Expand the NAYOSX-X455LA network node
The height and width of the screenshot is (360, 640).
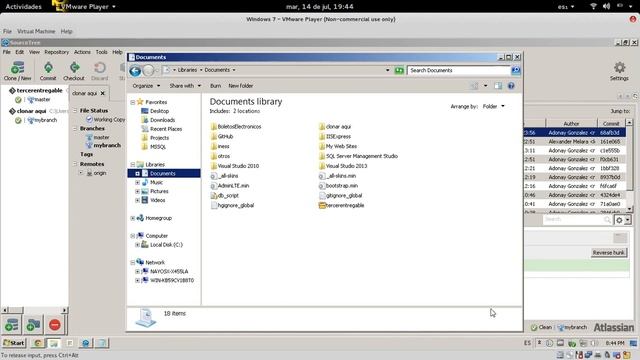[x=138, y=271]
